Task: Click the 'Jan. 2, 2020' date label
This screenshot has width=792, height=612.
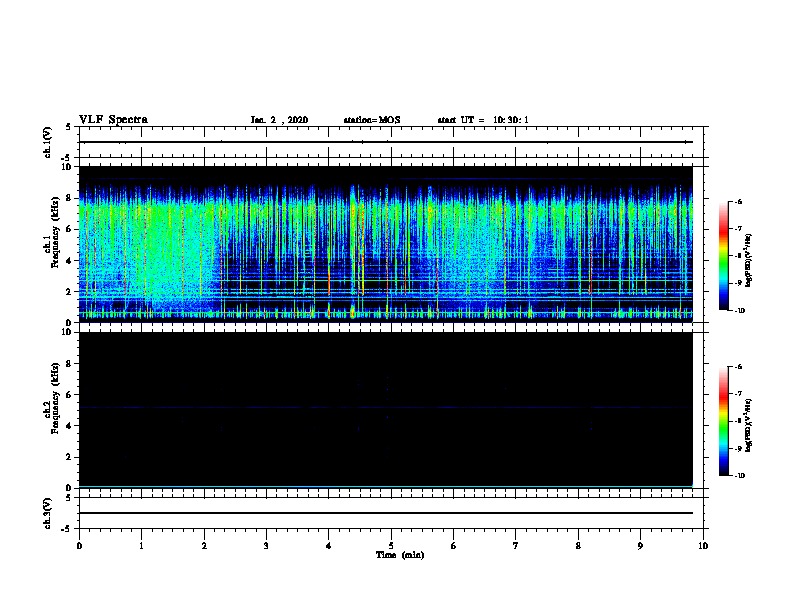Action: [x=279, y=120]
